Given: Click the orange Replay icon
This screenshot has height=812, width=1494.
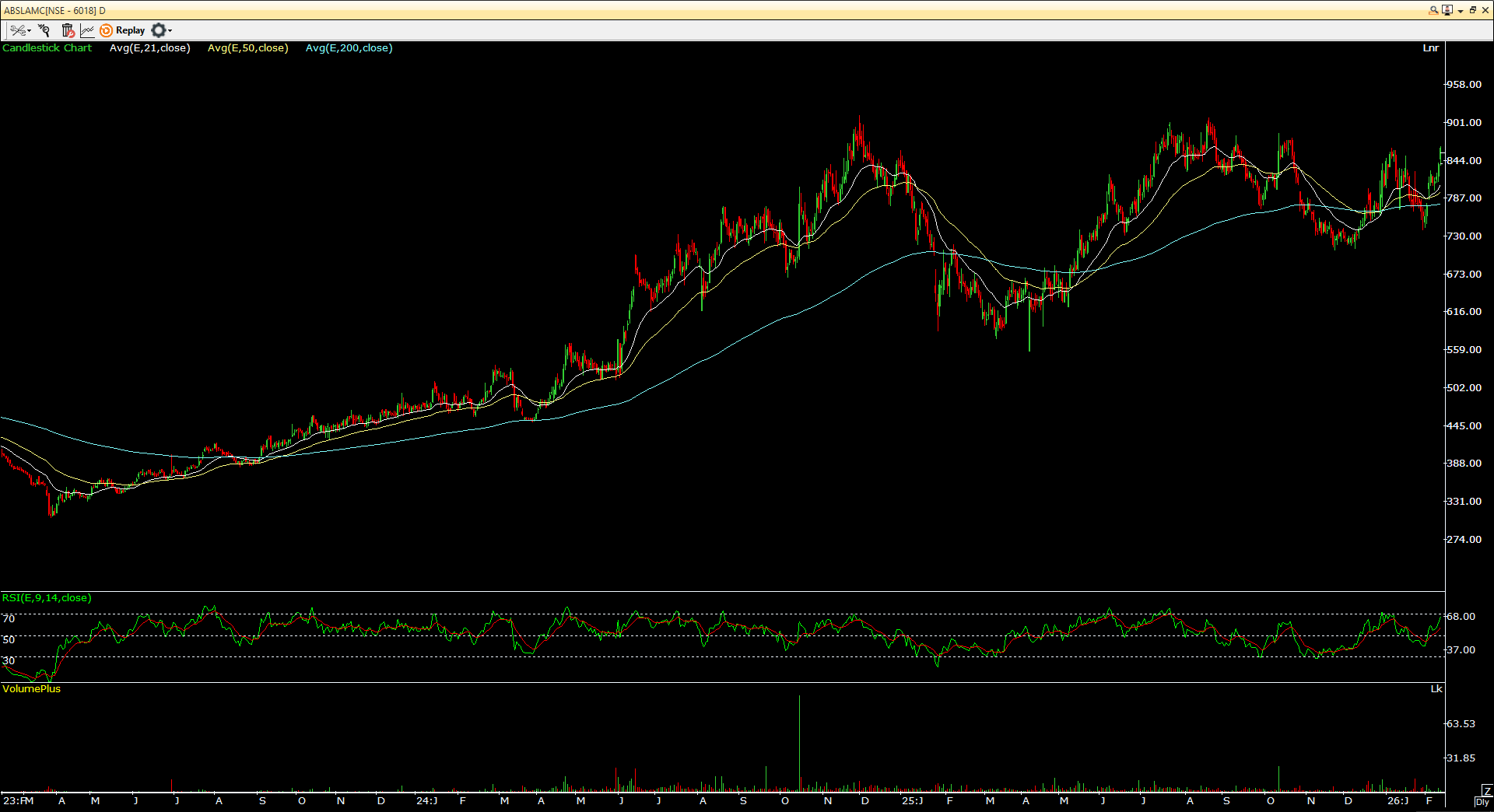Looking at the screenshot, I should tap(106, 30).
